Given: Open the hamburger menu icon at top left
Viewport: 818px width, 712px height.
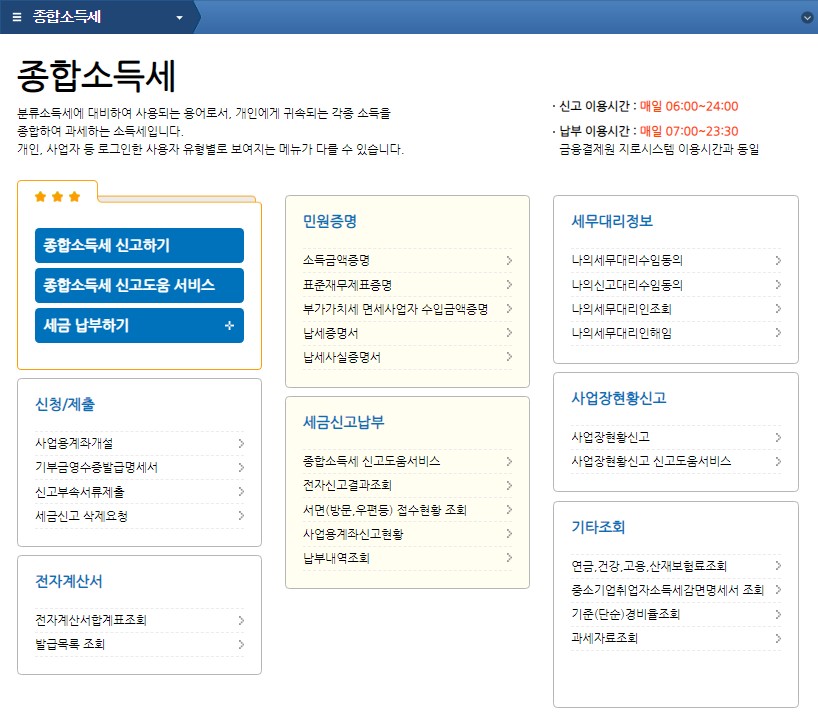Looking at the screenshot, I should pos(18,17).
